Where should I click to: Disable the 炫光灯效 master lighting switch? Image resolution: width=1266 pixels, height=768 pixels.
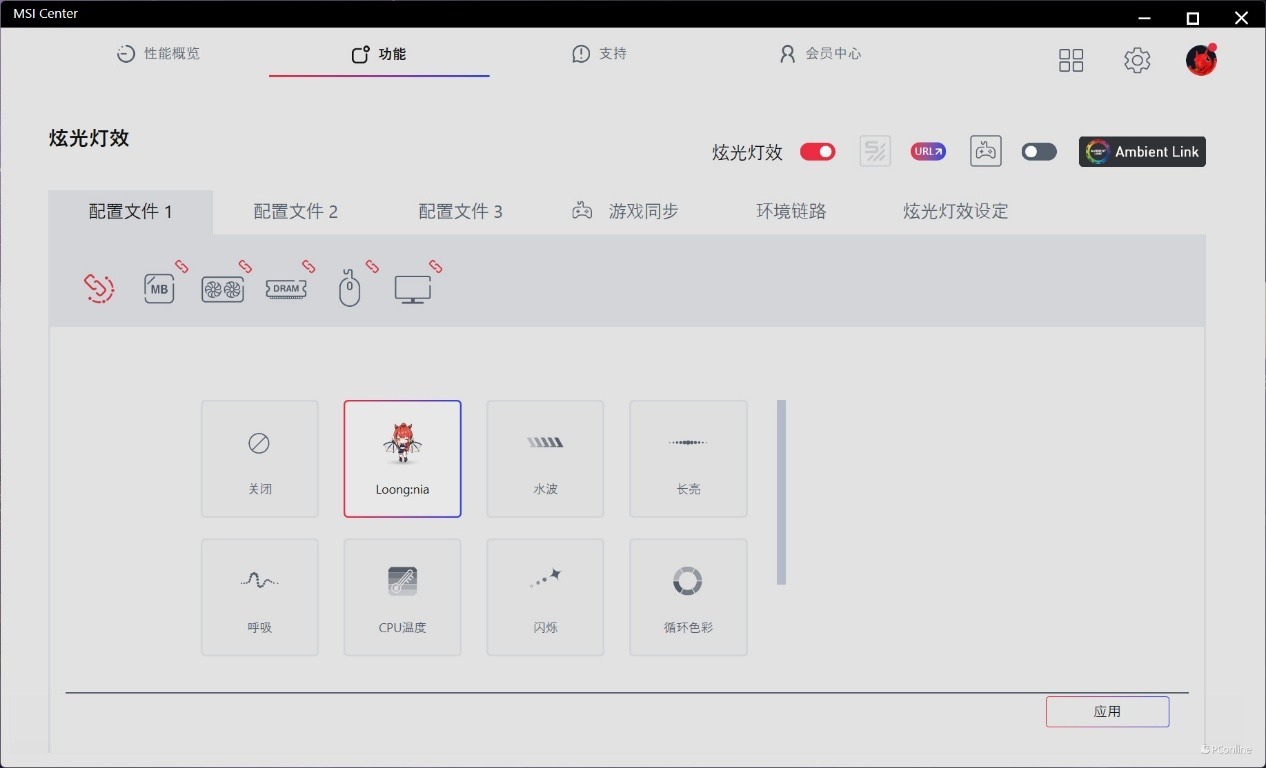pyautogui.click(x=817, y=151)
